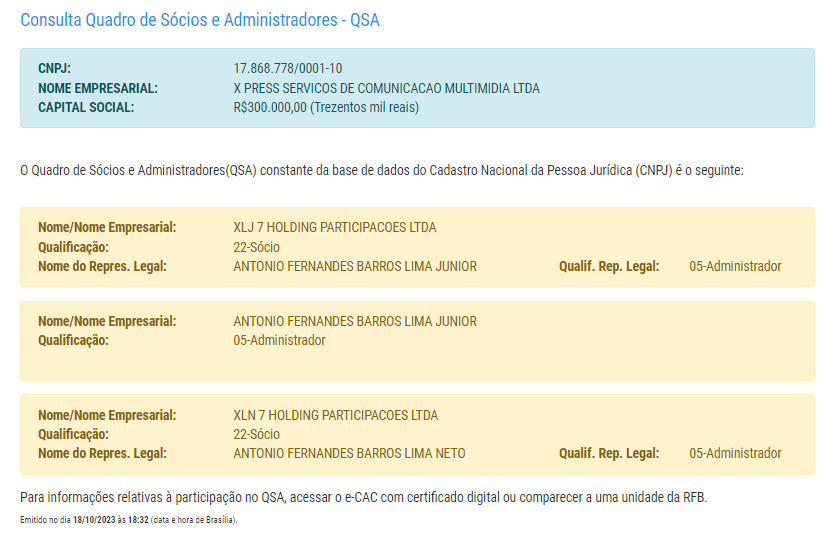Click the Consulta Quadro de Sócios page title
The height and width of the screenshot is (542, 821).
coord(200,20)
